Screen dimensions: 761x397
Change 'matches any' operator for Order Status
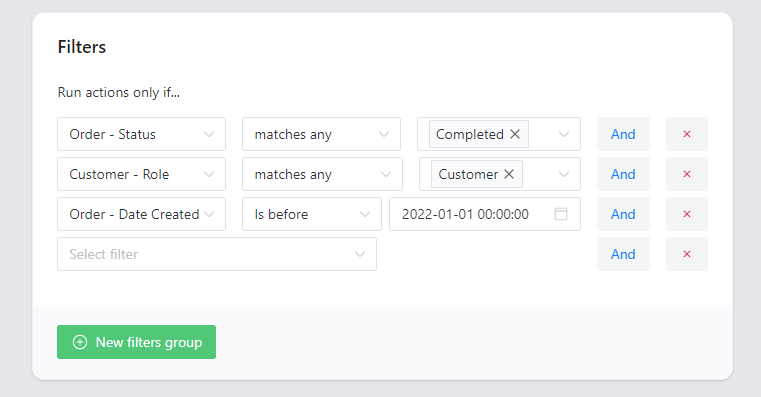321,134
